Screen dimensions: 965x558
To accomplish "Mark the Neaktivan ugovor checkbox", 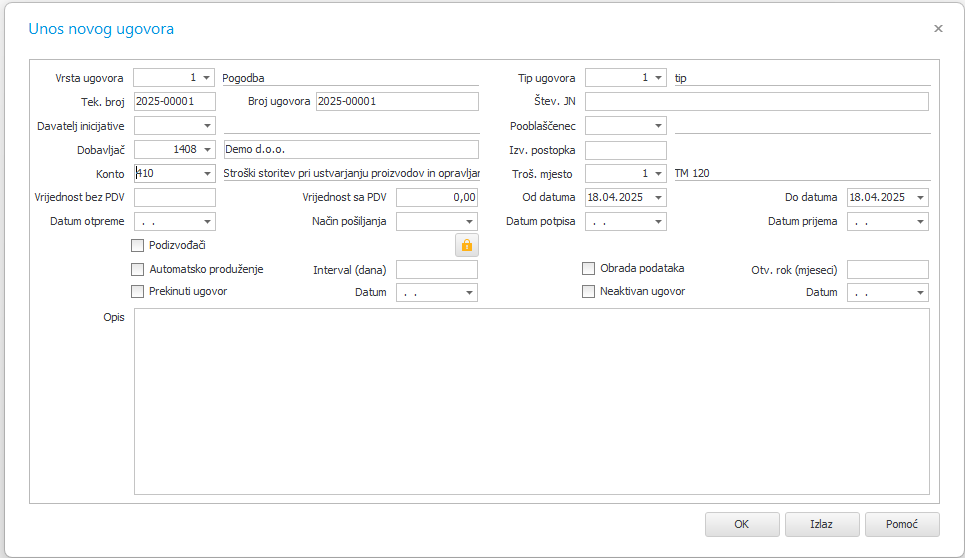I will (588, 292).
